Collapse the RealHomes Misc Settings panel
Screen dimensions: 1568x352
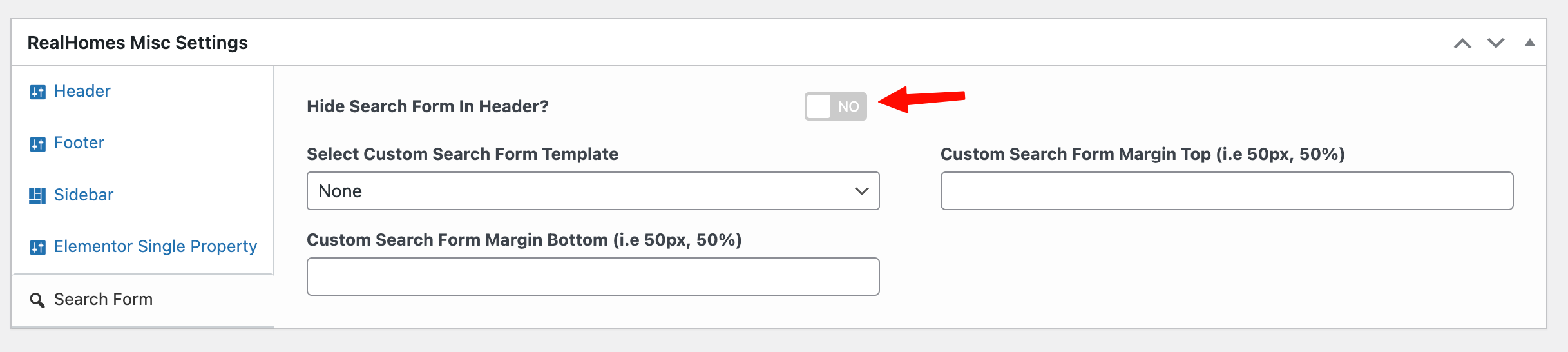pyautogui.click(x=1529, y=43)
